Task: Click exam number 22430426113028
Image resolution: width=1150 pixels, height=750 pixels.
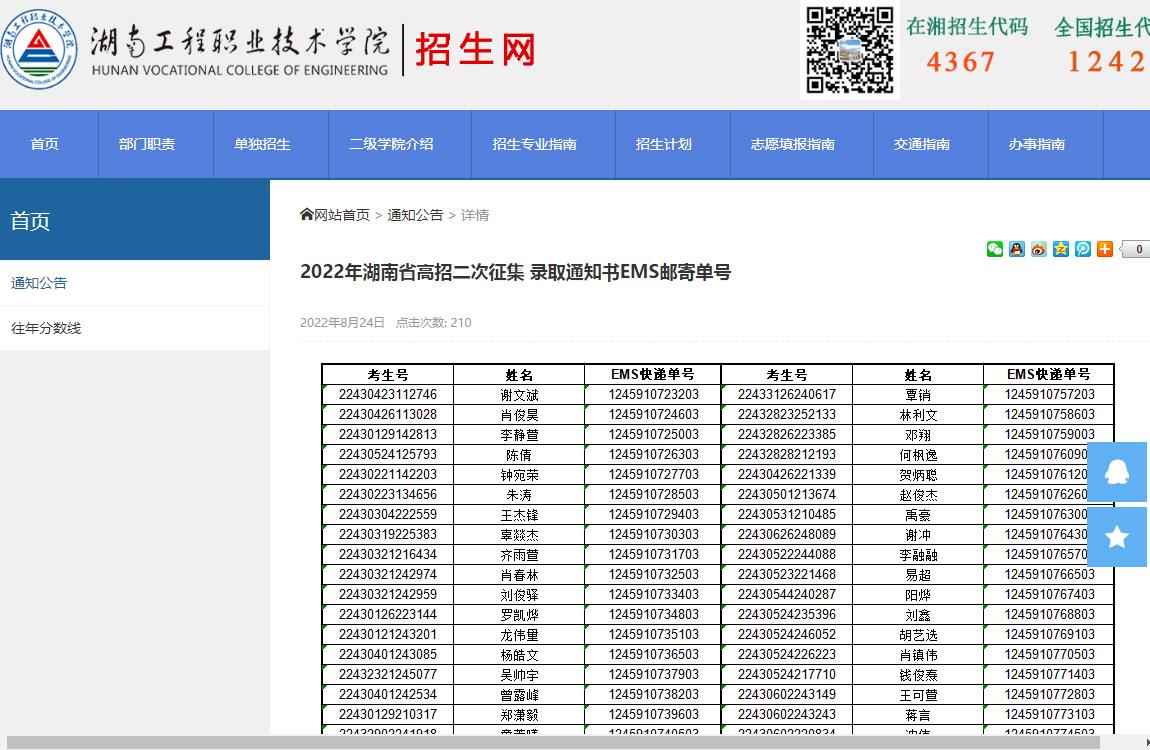Action: (x=388, y=414)
